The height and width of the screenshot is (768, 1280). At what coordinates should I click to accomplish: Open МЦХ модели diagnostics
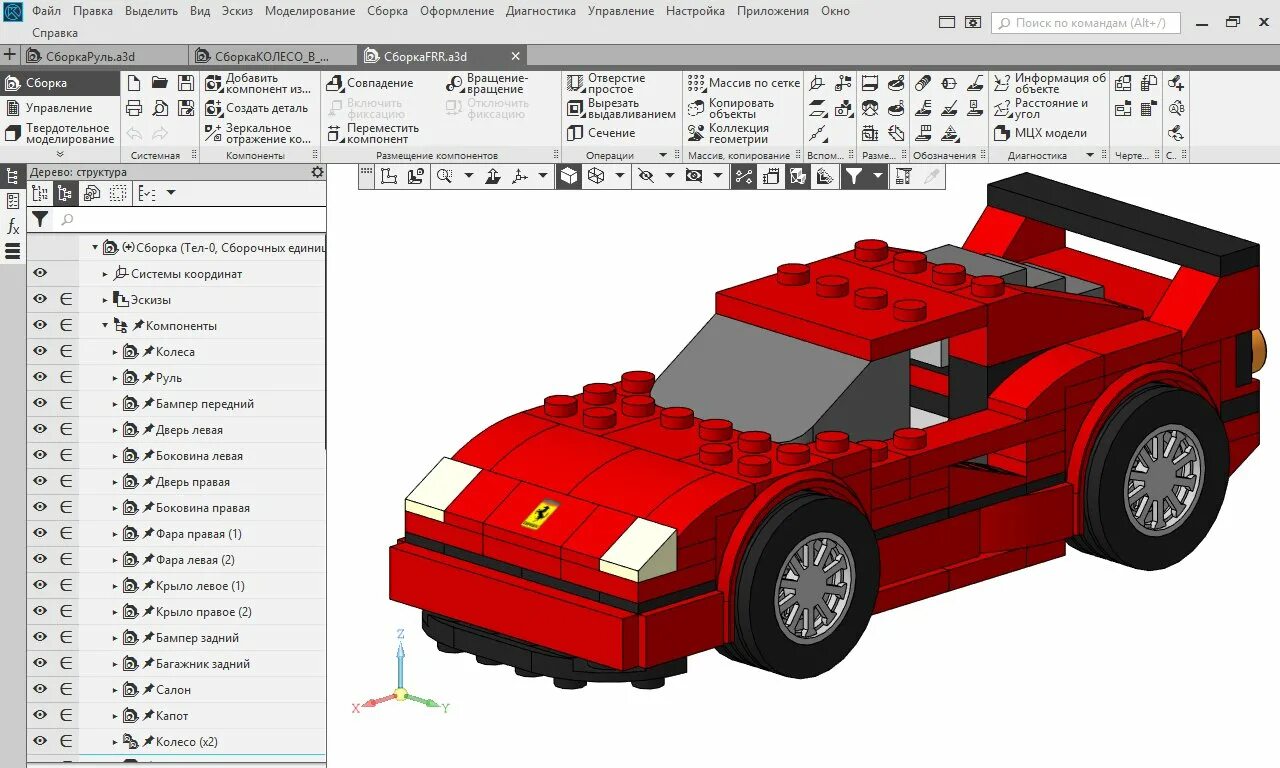(1040, 133)
